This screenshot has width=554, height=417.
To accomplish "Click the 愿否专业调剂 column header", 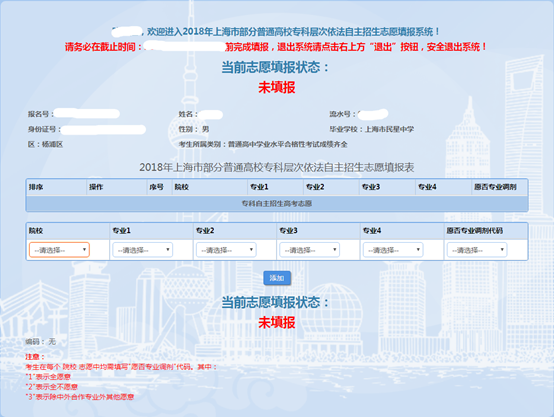I will [495, 187].
